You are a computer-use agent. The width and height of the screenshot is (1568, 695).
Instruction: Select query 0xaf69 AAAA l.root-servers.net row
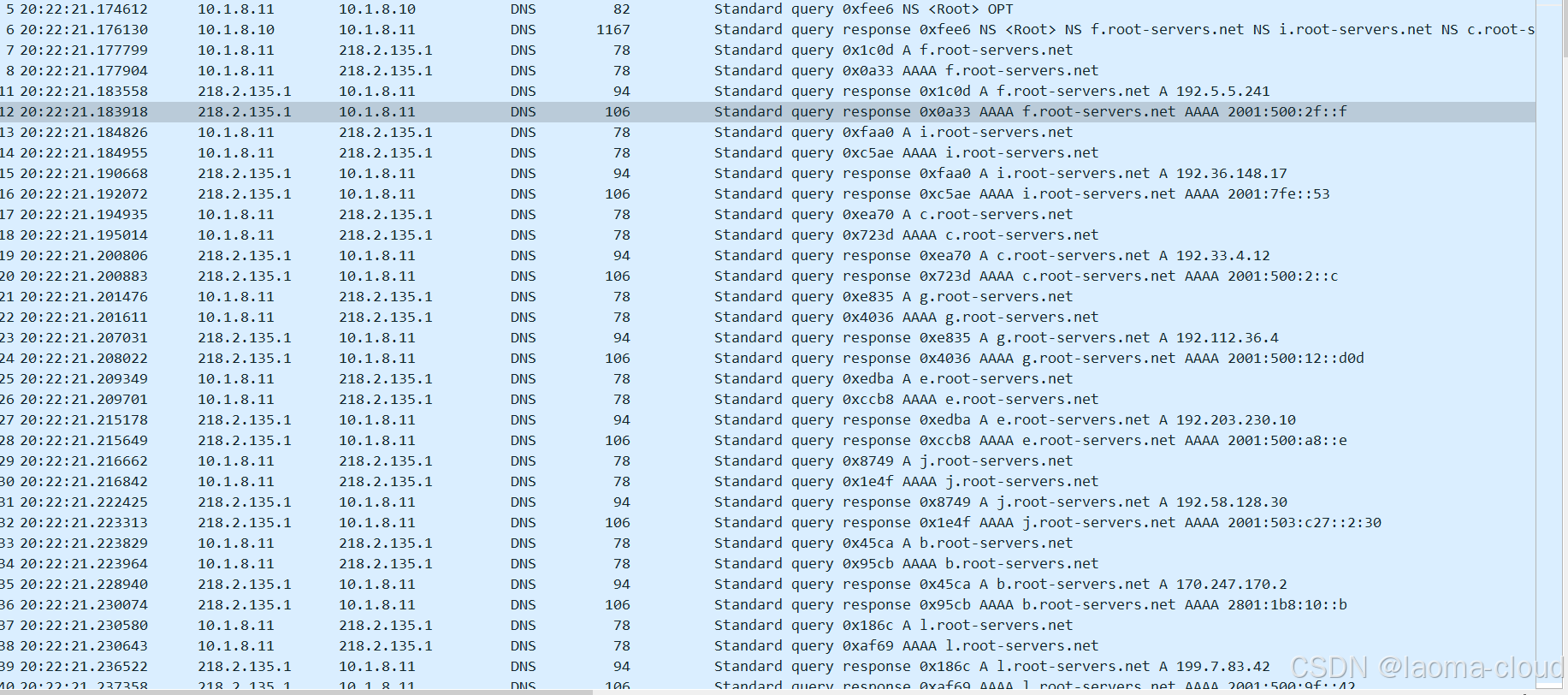tap(767, 645)
